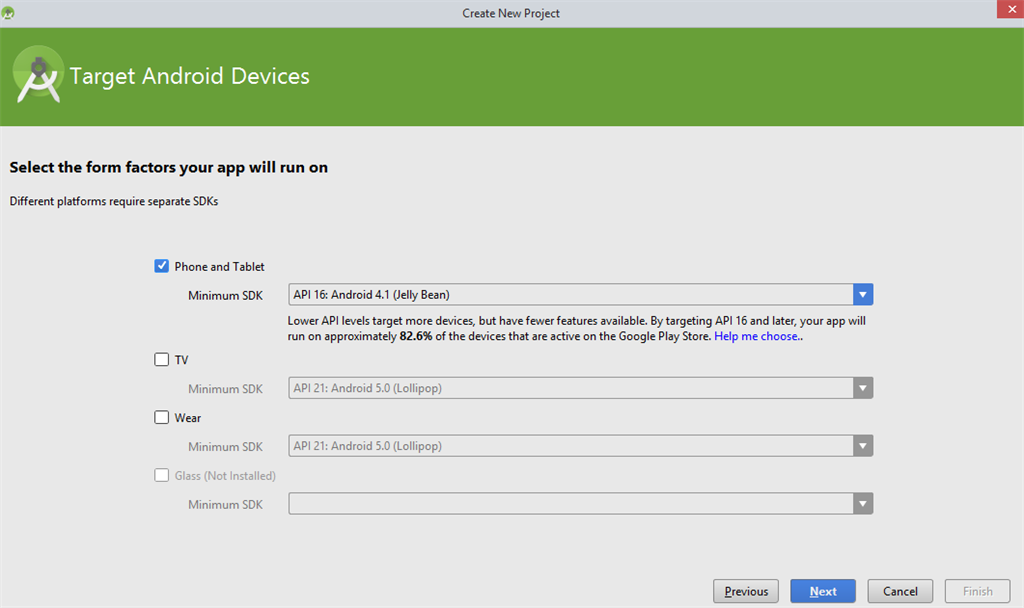Click the Glass (Not Installed) checkbox
The height and width of the screenshot is (608, 1024).
point(162,476)
